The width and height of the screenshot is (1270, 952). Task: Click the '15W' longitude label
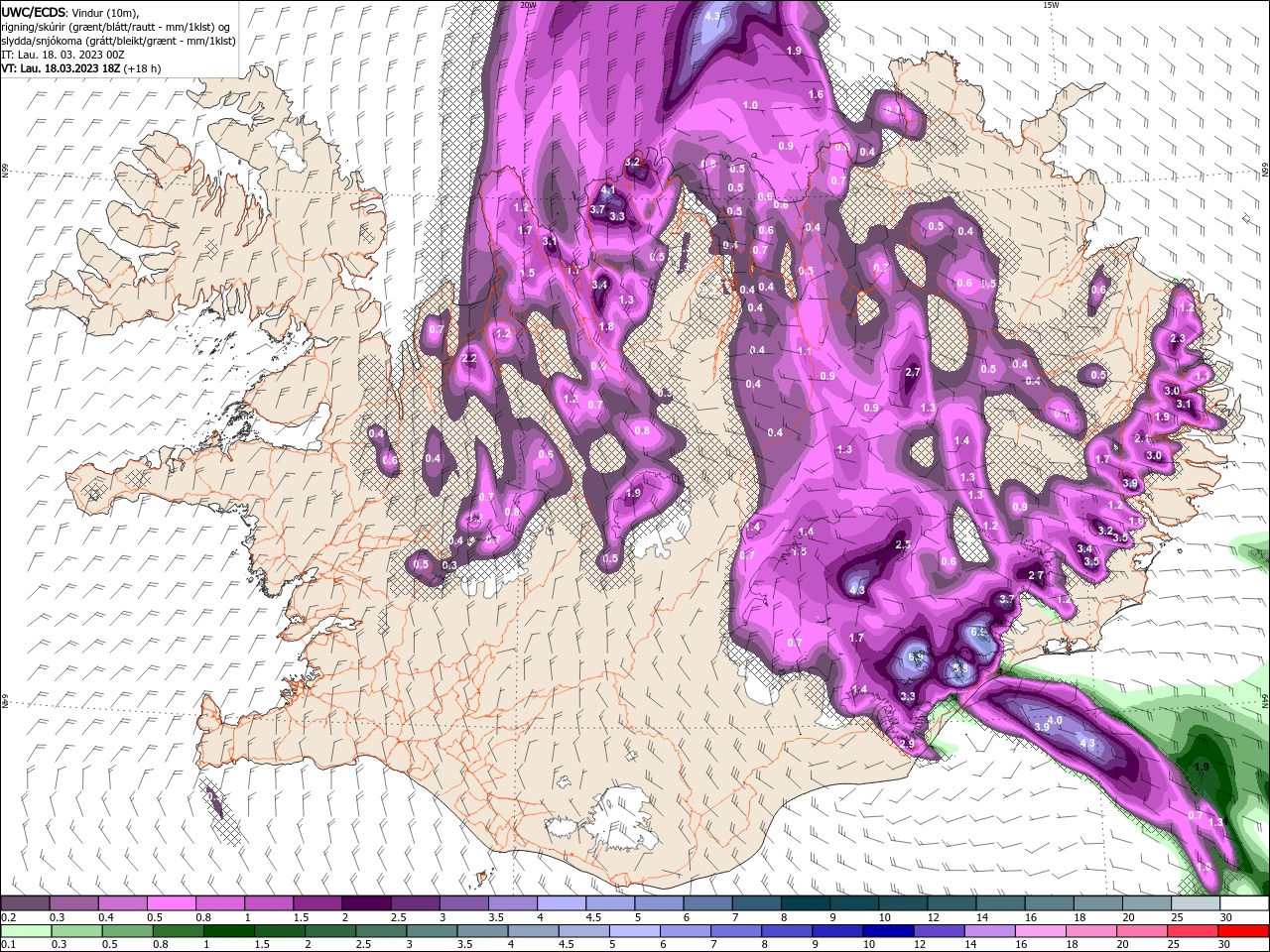click(1051, 5)
